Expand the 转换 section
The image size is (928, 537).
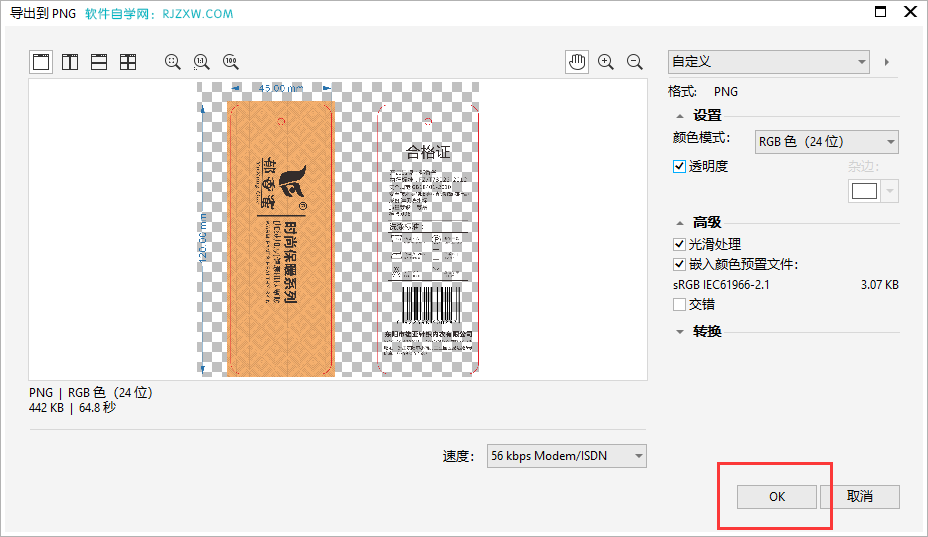pyautogui.click(x=680, y=332)
